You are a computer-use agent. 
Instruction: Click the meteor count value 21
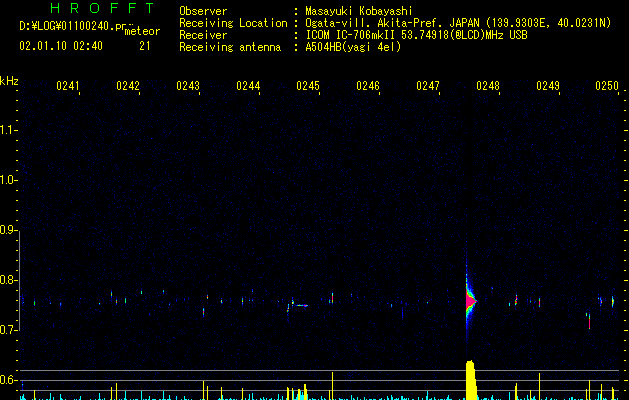145,46
